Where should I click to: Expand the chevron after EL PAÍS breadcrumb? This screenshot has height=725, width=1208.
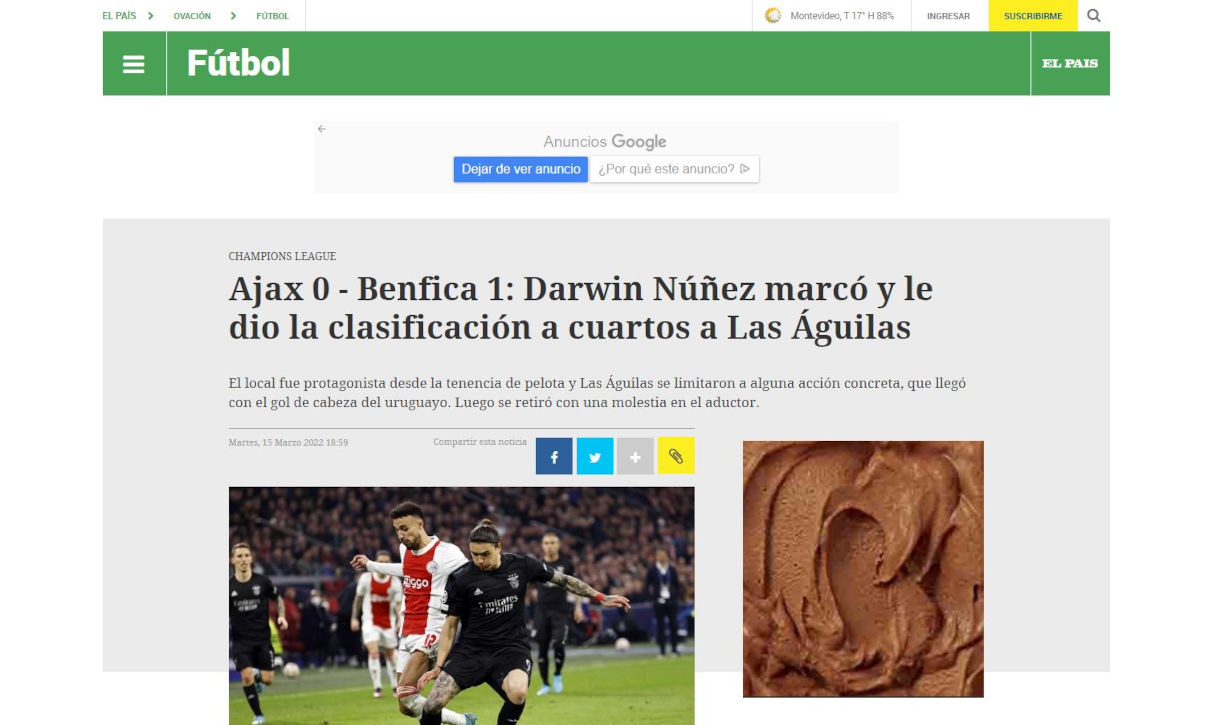coord(151,16)
